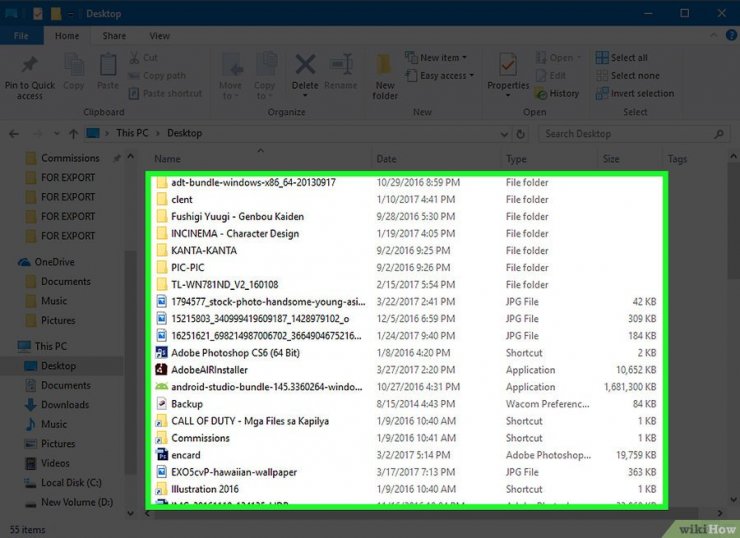
Task: Click the Copy to icon
Action: point(265,68)
